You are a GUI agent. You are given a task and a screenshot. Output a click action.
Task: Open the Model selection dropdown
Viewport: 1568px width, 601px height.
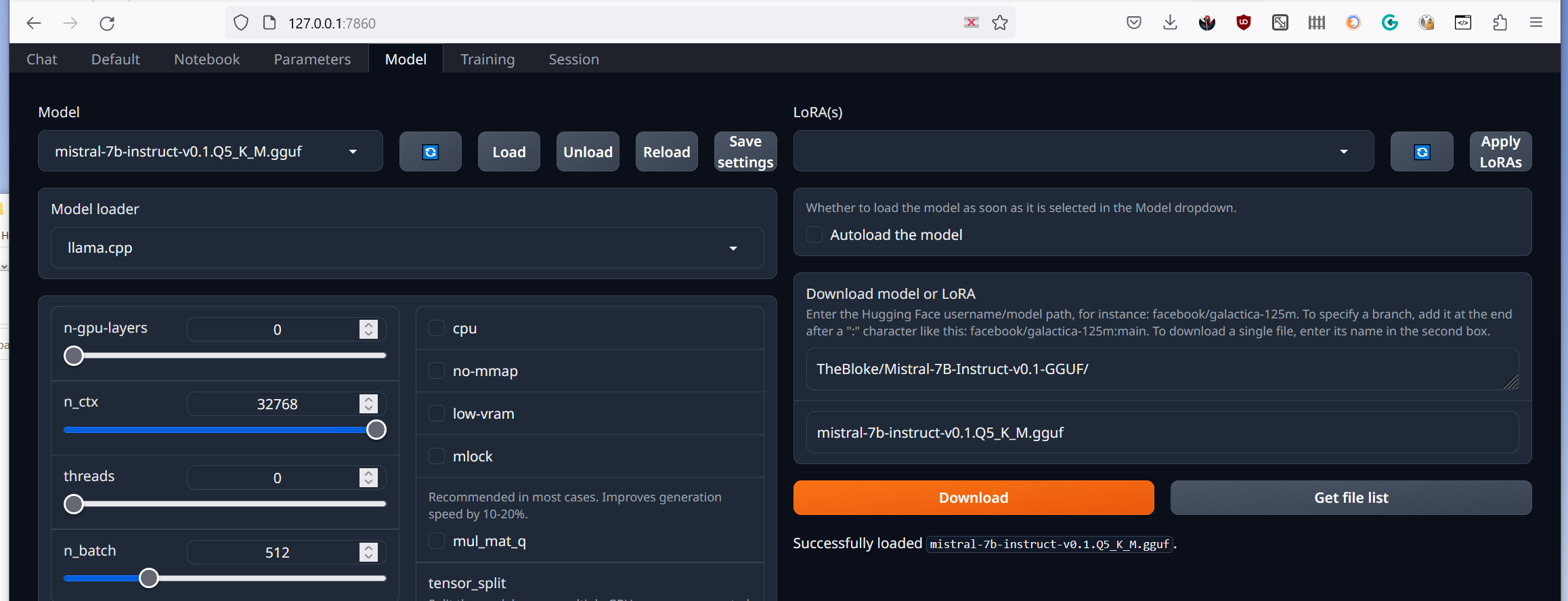tap(211, 151)
